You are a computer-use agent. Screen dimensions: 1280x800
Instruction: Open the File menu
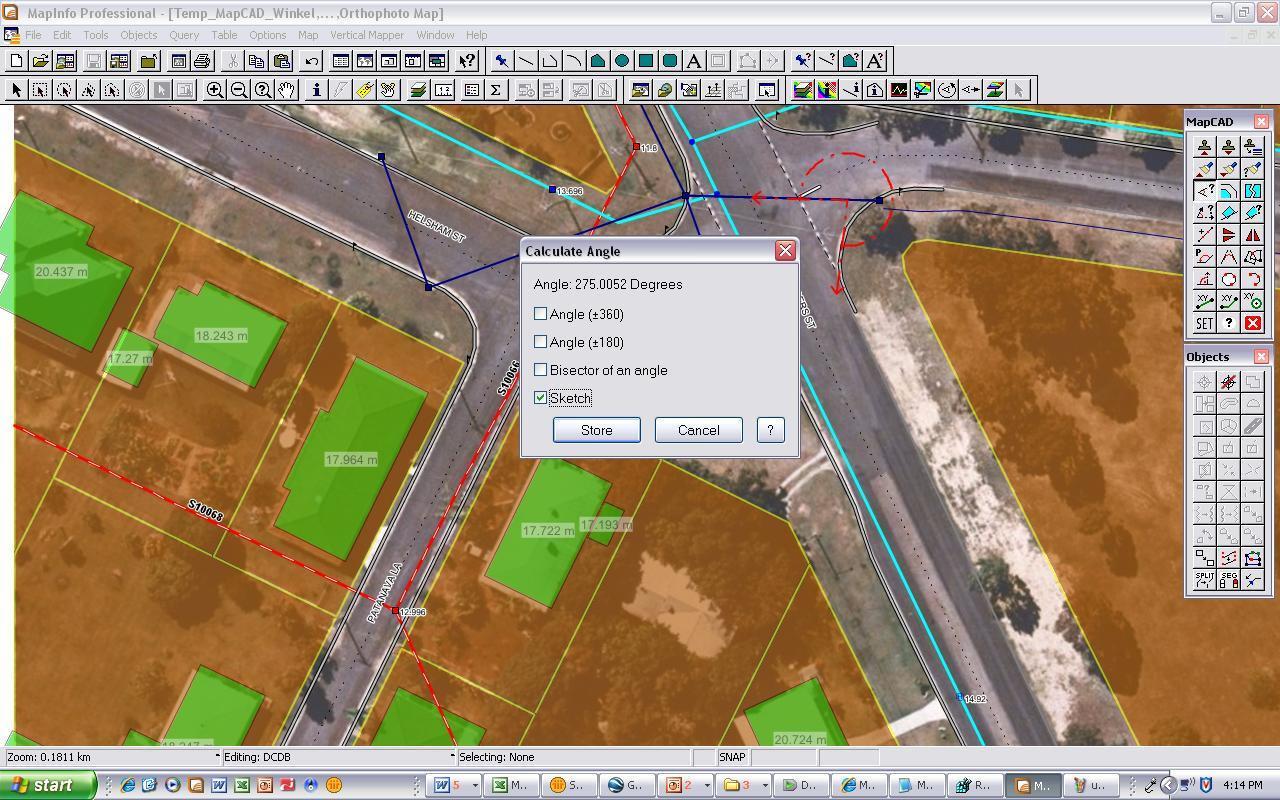(33, 35)
